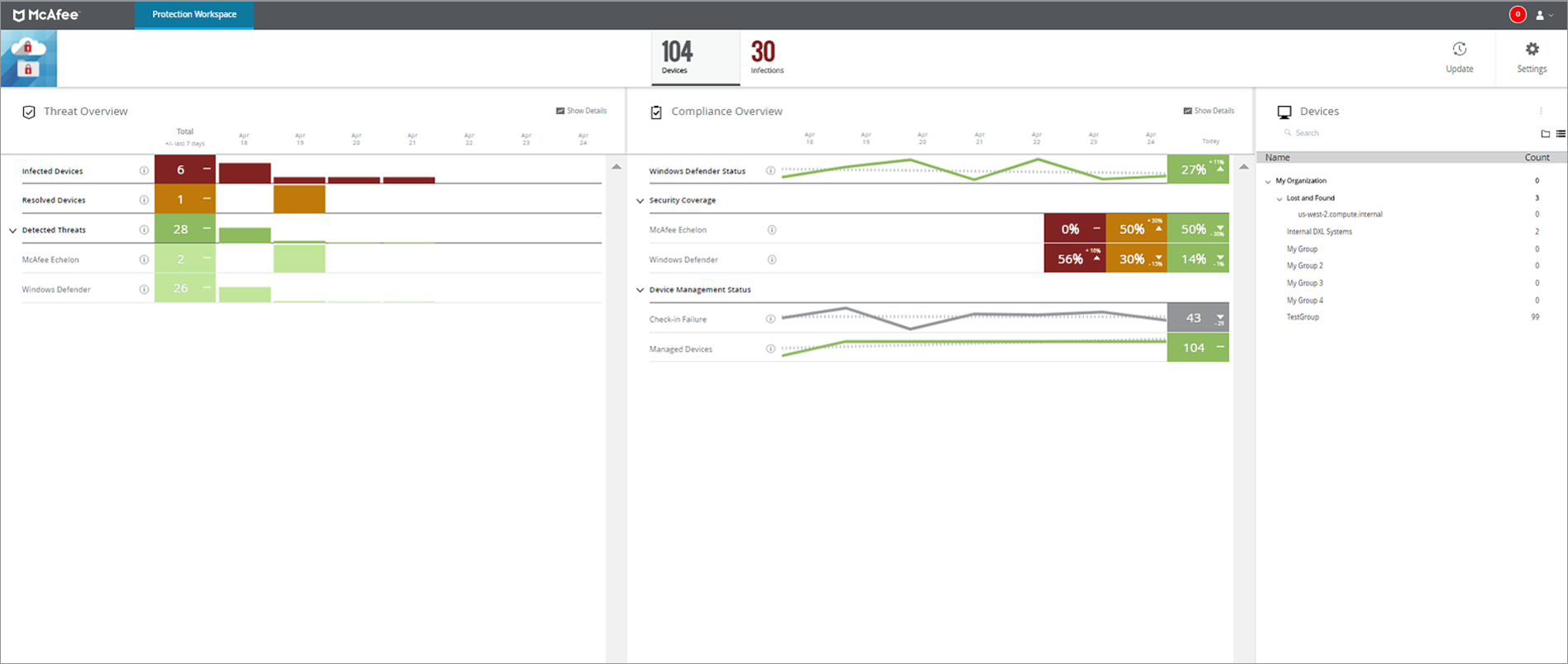This screenshot has height=664, width=1568.
Task: Click the Settings button label
Action: click(x=1532, y=69)
